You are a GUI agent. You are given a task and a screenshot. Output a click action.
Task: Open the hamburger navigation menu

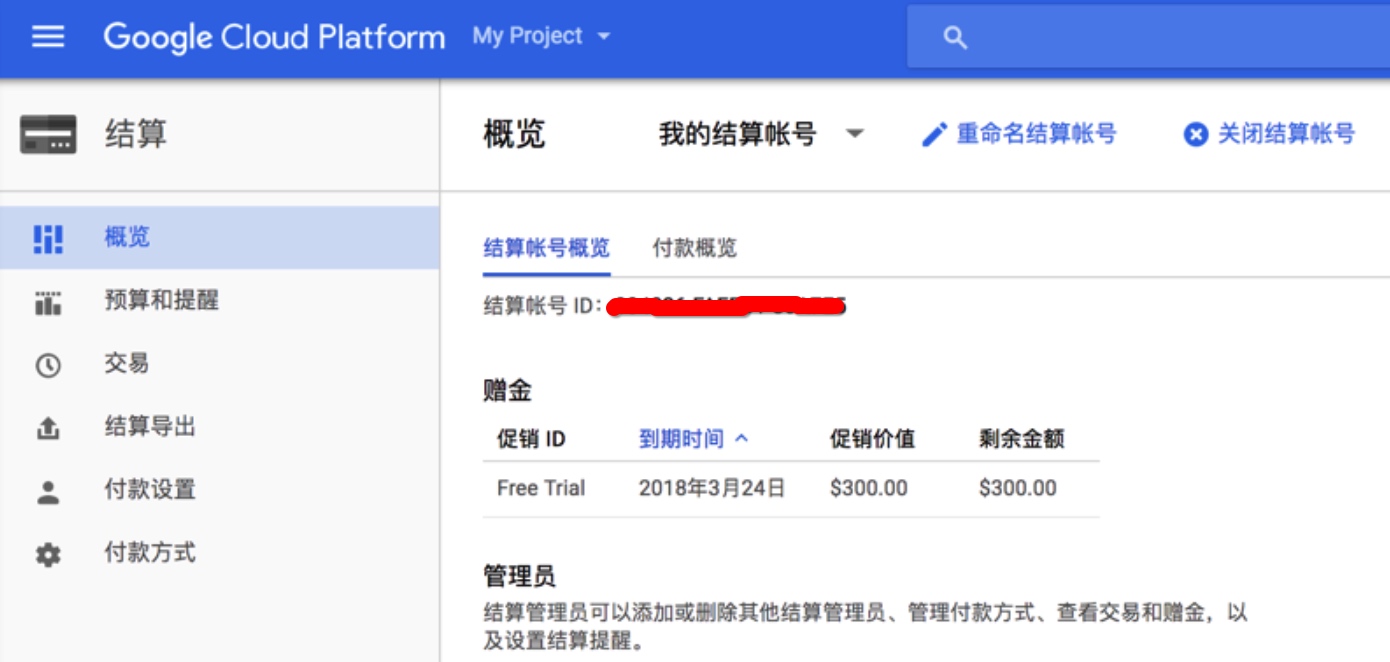coord(48,37)
